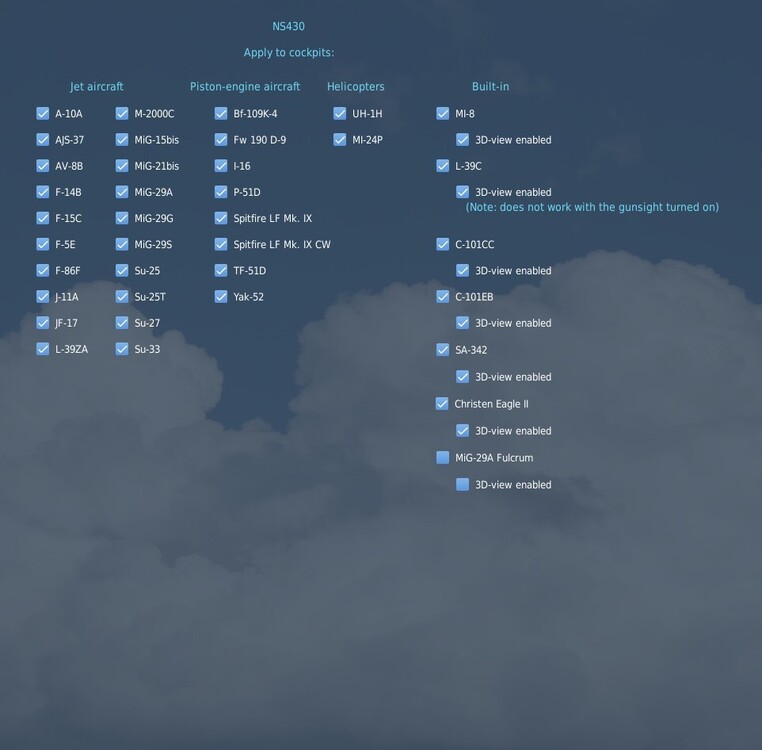Toggle the Fw 190 D-9 checkbox

221,140
